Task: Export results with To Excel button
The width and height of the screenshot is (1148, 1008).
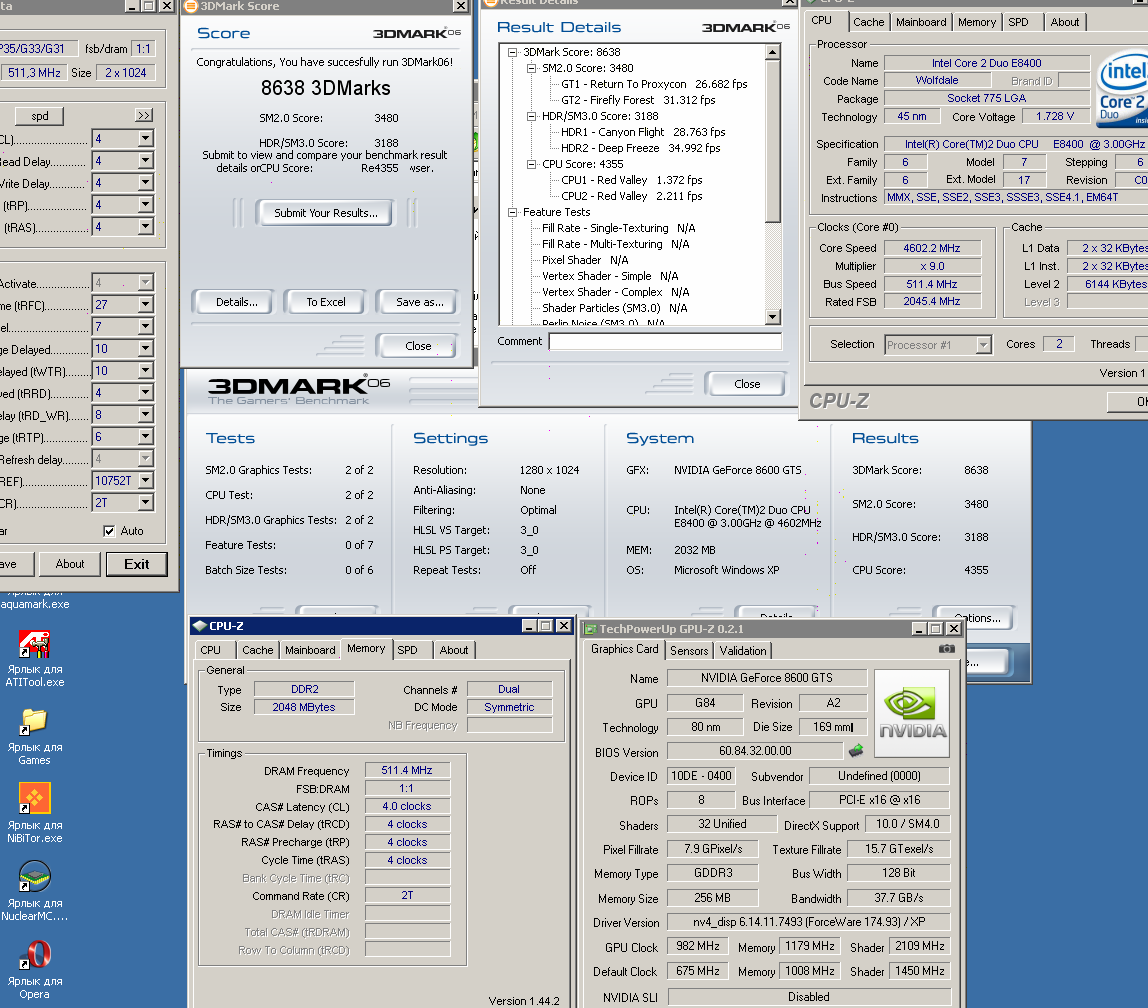Action: click(326, 302)
